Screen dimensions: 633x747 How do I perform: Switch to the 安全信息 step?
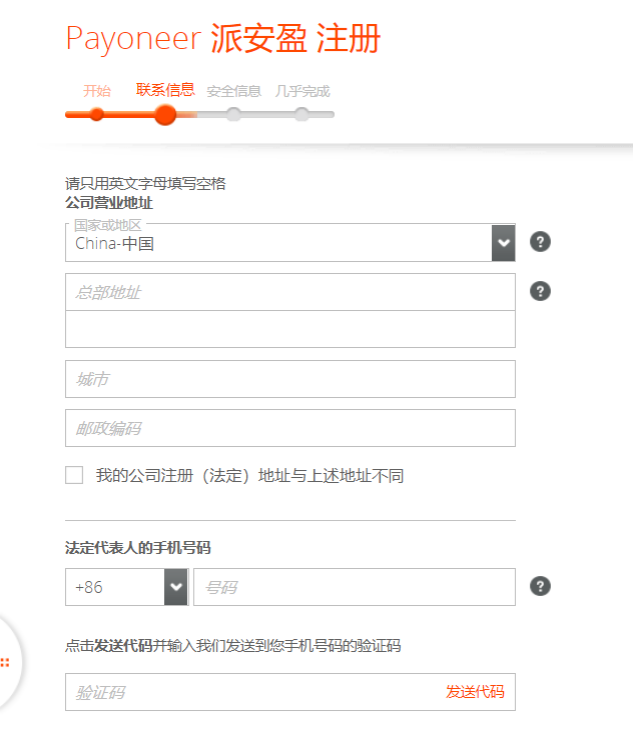[x=233, y=91]
